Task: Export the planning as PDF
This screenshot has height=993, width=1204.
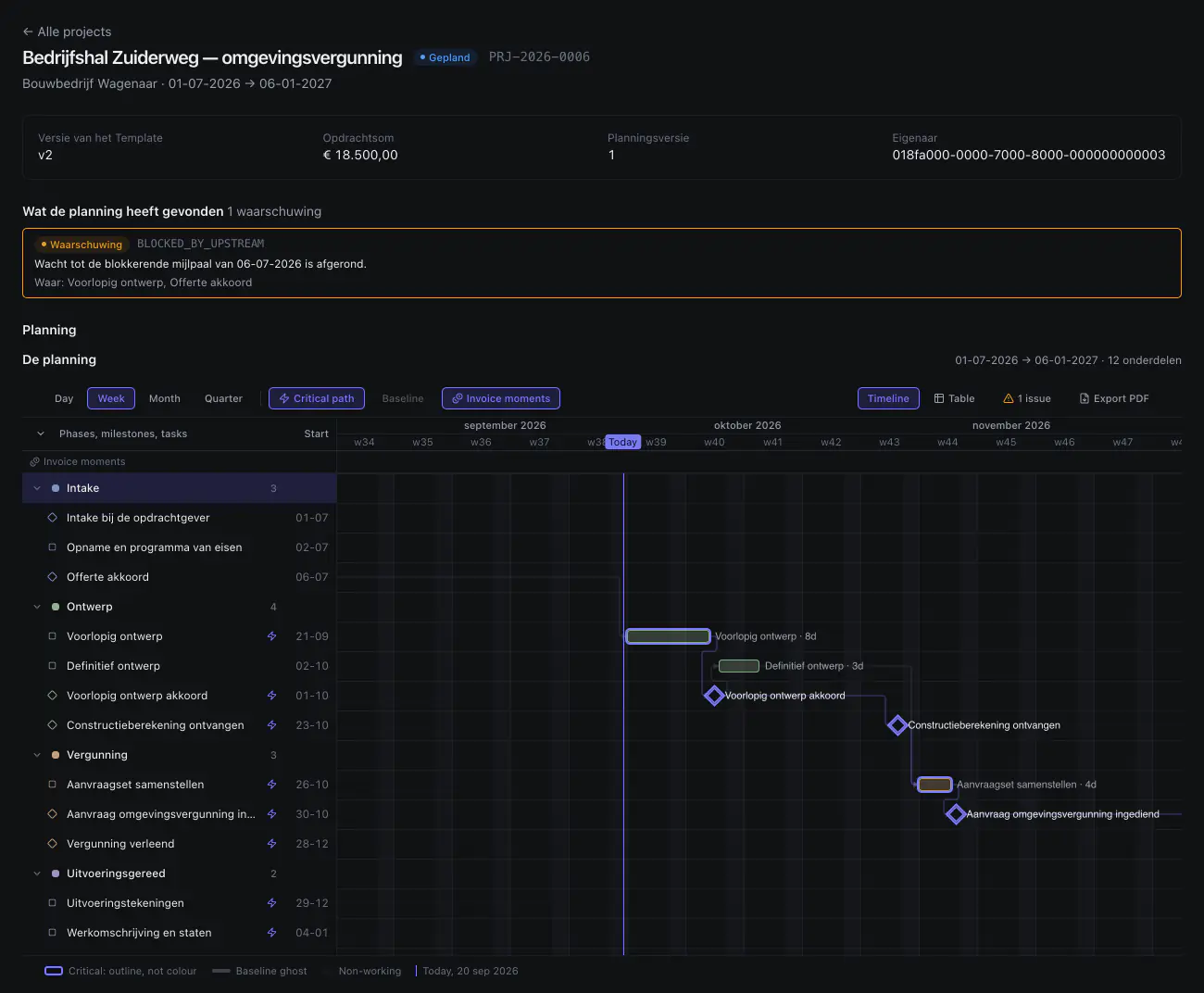Action: tap(1114, 398)
